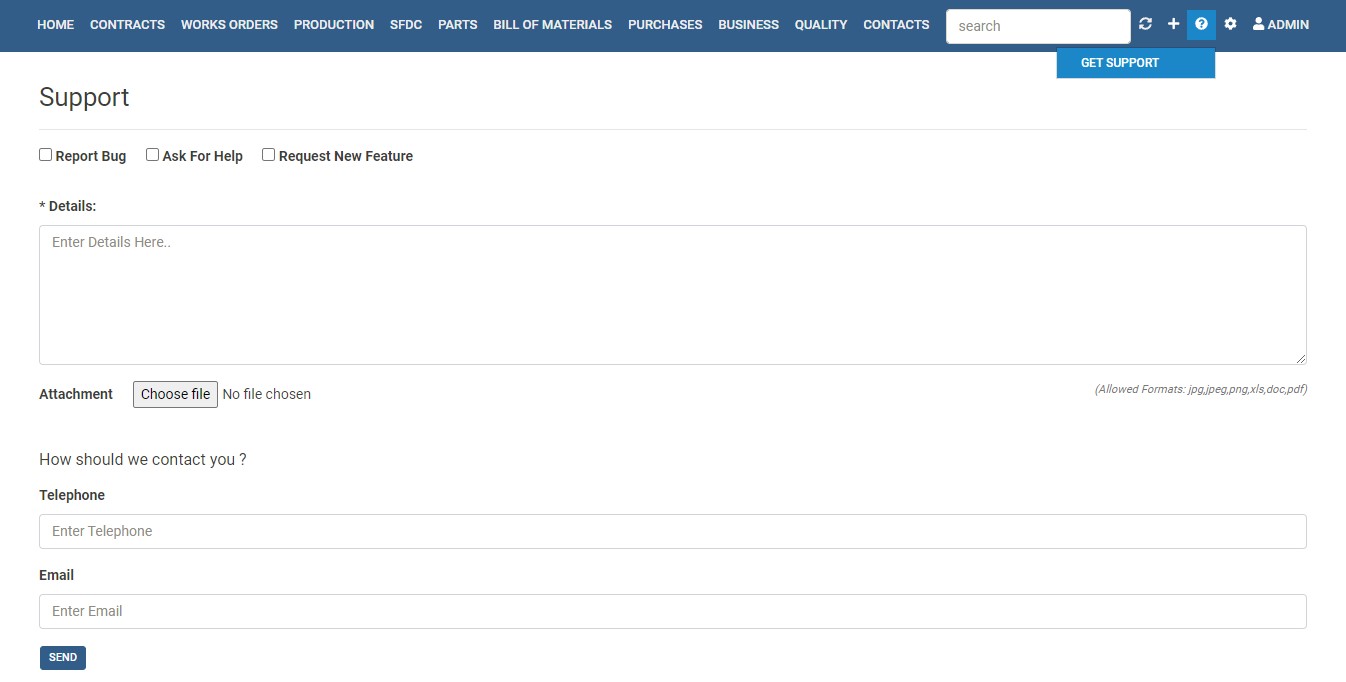
Task: Open the Quality menu
Action: (x=820, y=24)
